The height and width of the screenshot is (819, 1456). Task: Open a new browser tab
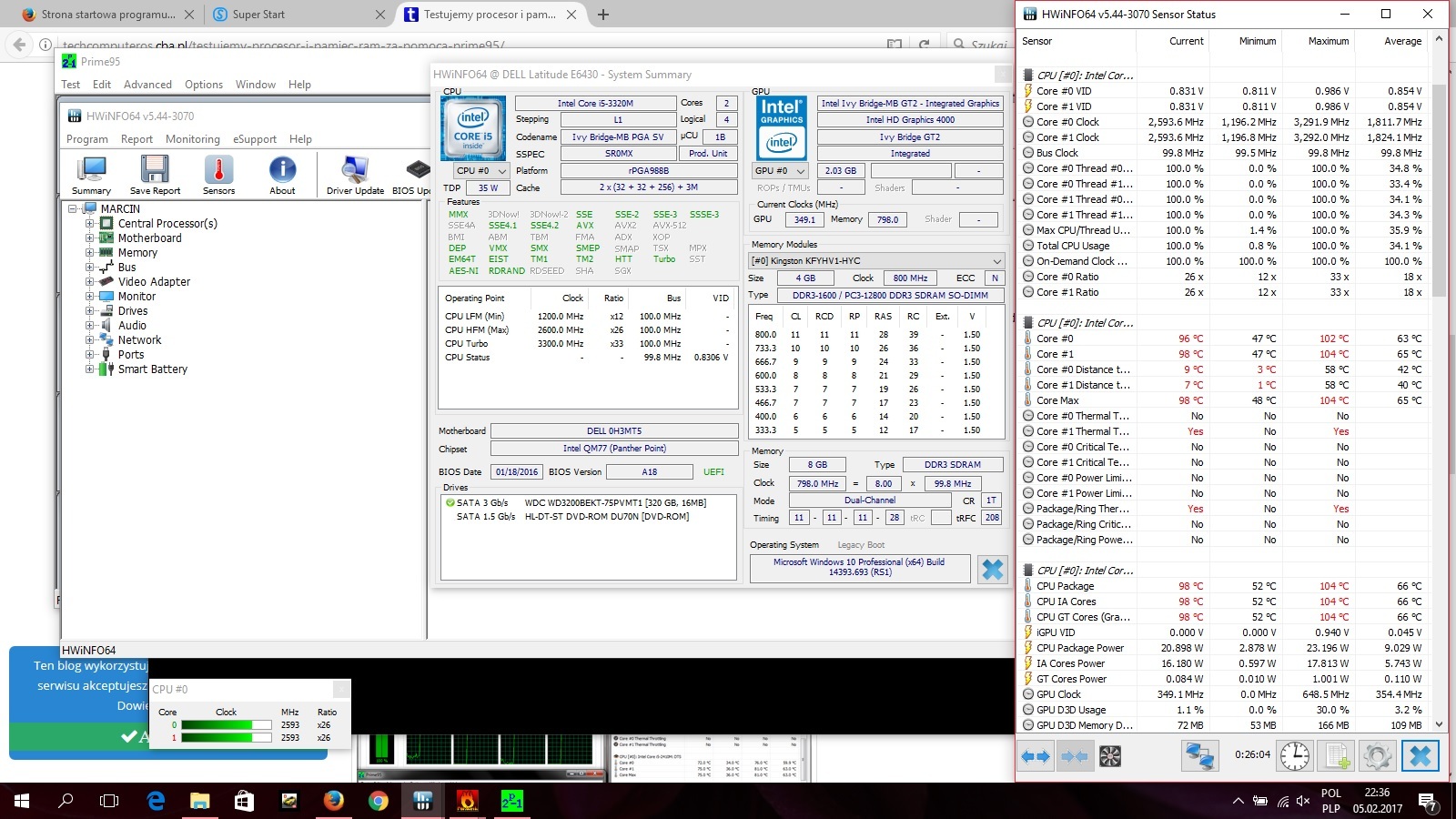[x=602, y=15]
